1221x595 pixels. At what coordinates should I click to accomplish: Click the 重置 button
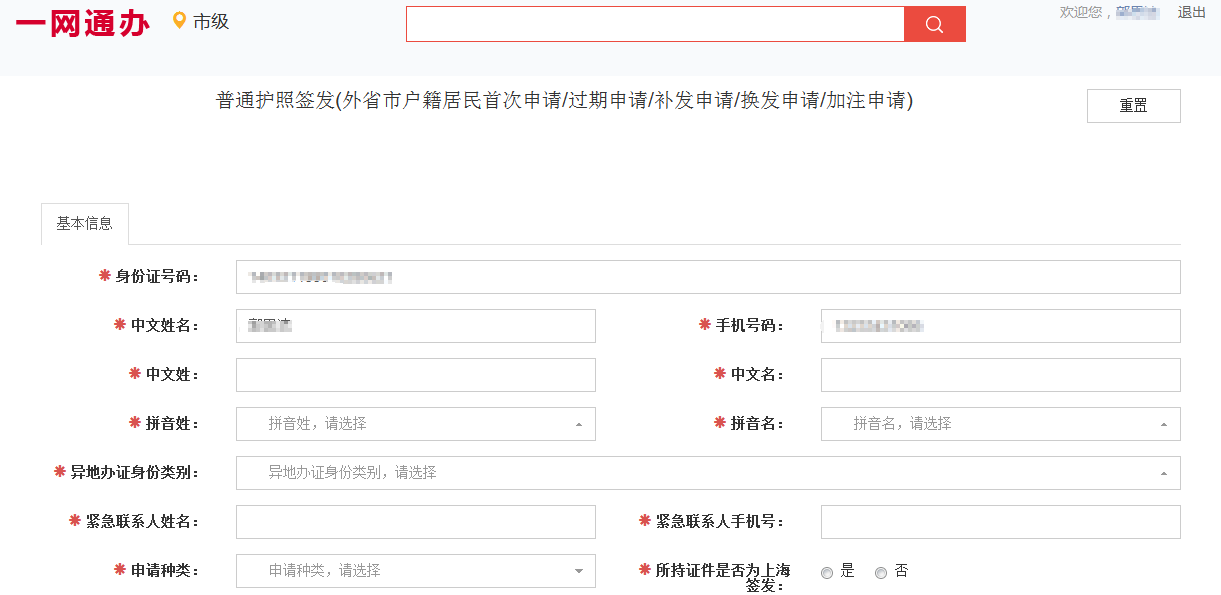1133,106
